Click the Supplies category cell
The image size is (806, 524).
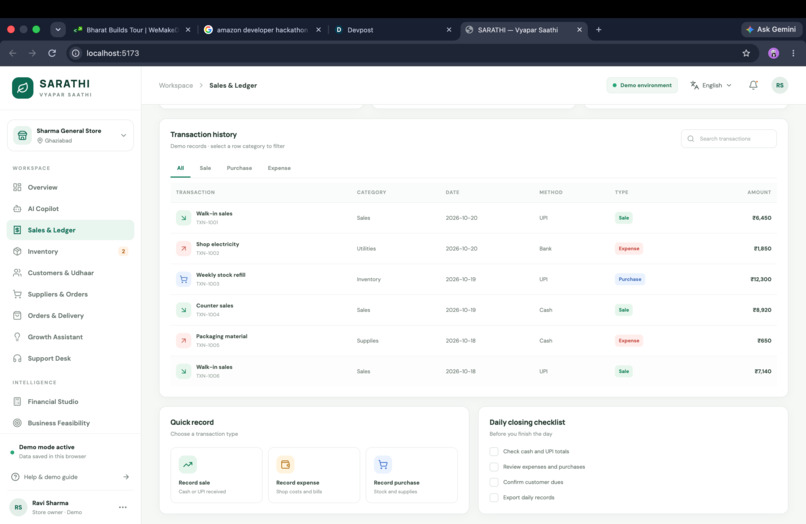tap(368, 340)
